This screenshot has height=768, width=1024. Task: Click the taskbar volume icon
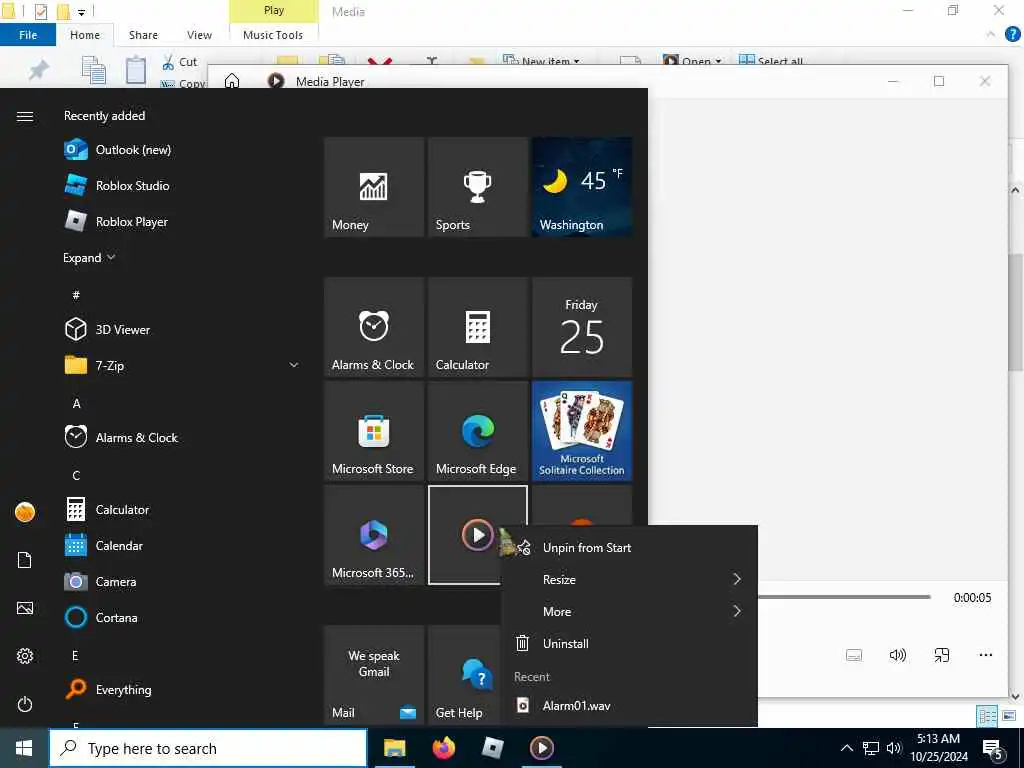tap(894, 748)
